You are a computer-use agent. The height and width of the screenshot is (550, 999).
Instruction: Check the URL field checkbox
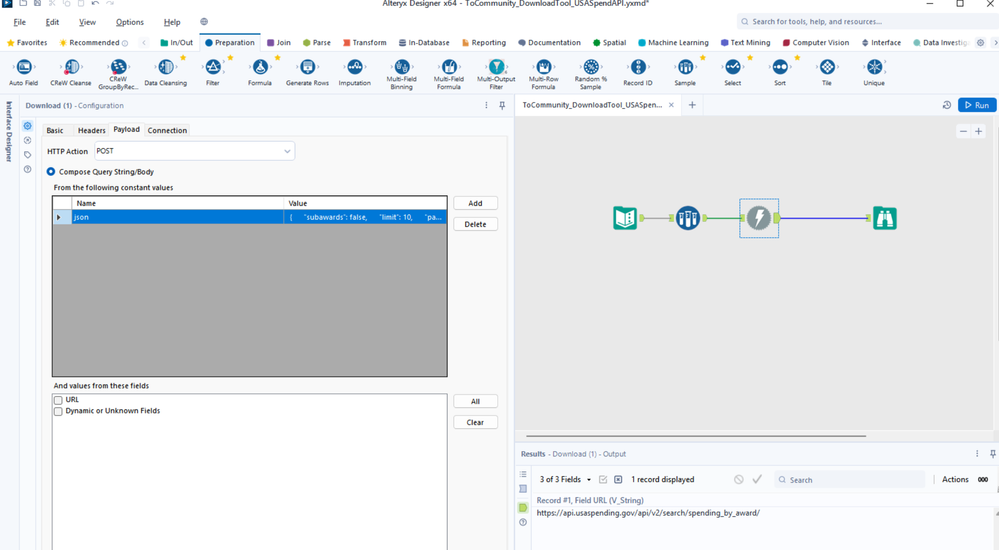58,400
